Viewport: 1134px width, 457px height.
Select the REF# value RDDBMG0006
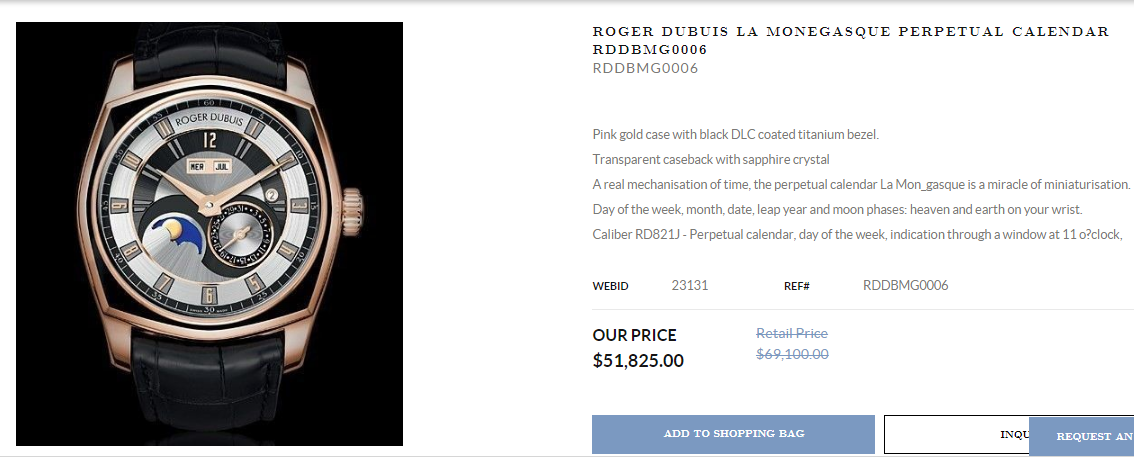905,286
